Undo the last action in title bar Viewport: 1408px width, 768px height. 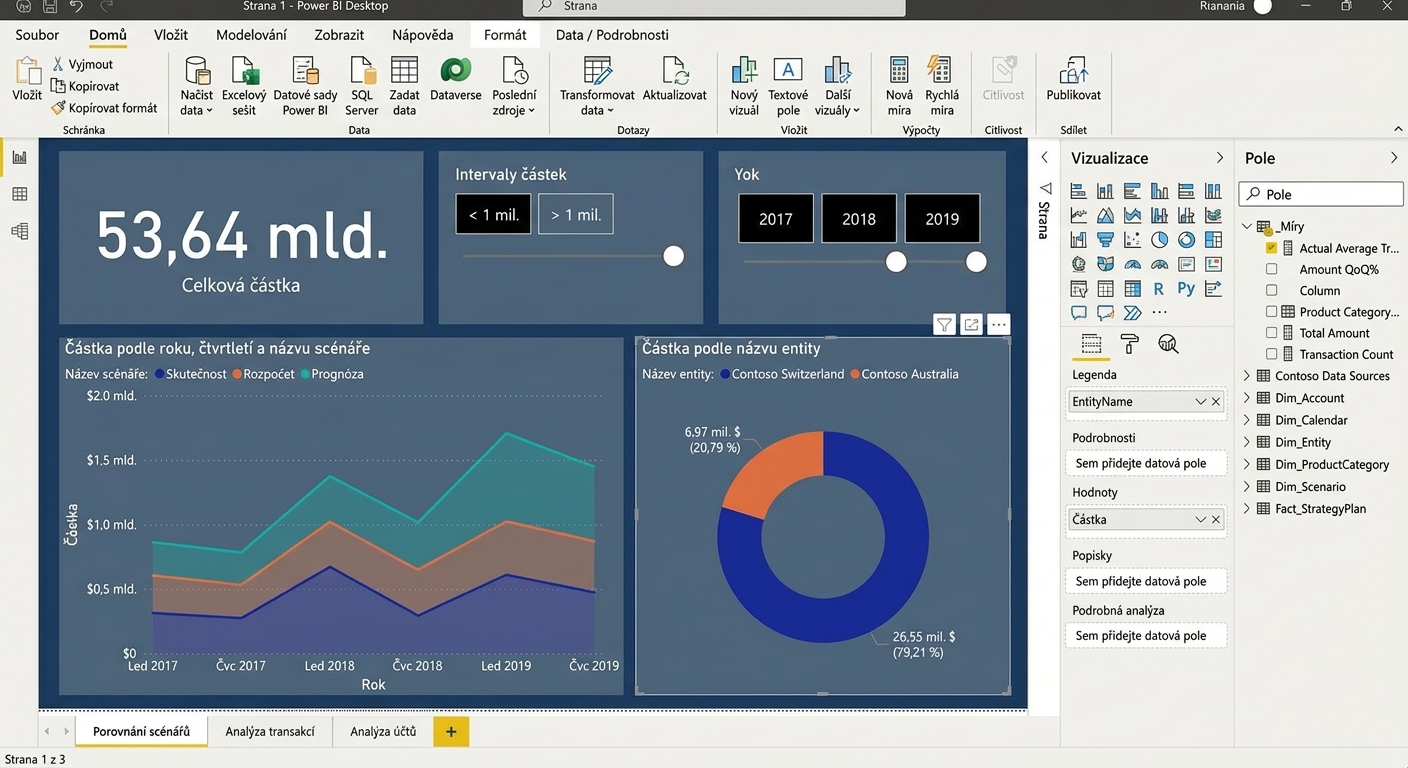[77, 6]
